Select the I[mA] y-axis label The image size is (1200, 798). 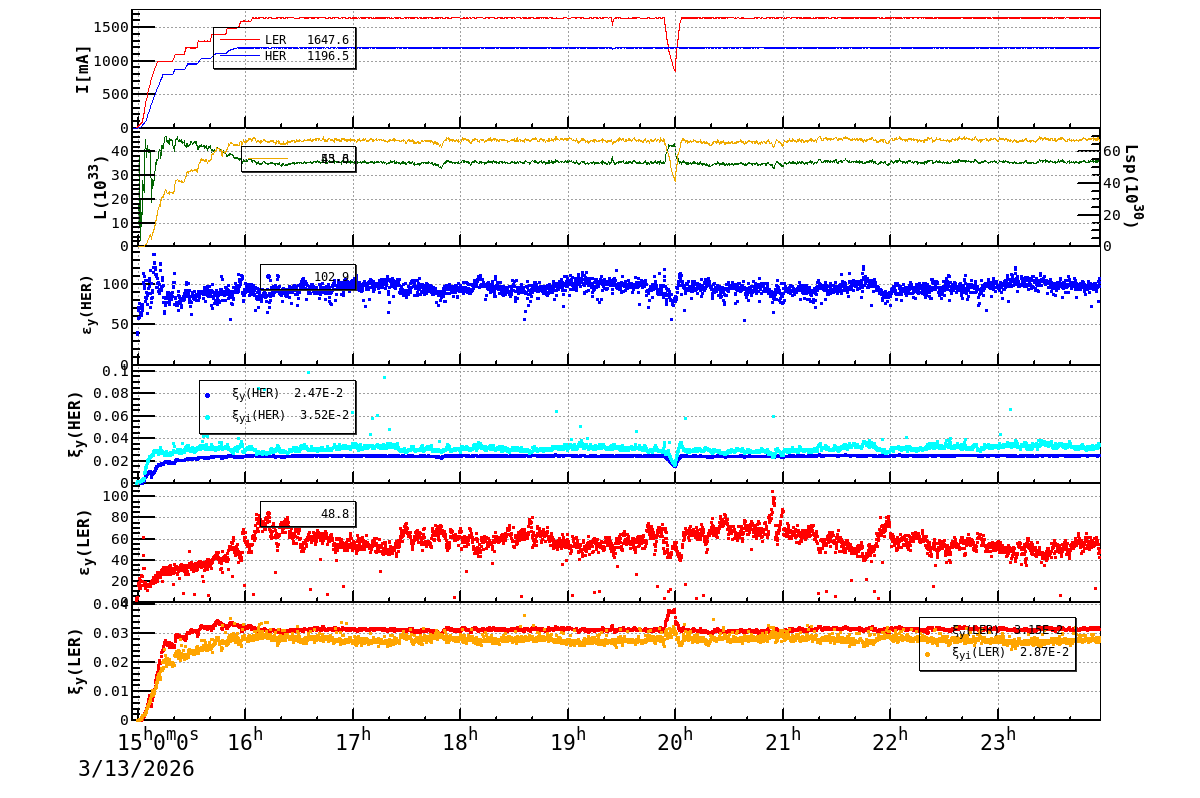(x=83, y=70)
